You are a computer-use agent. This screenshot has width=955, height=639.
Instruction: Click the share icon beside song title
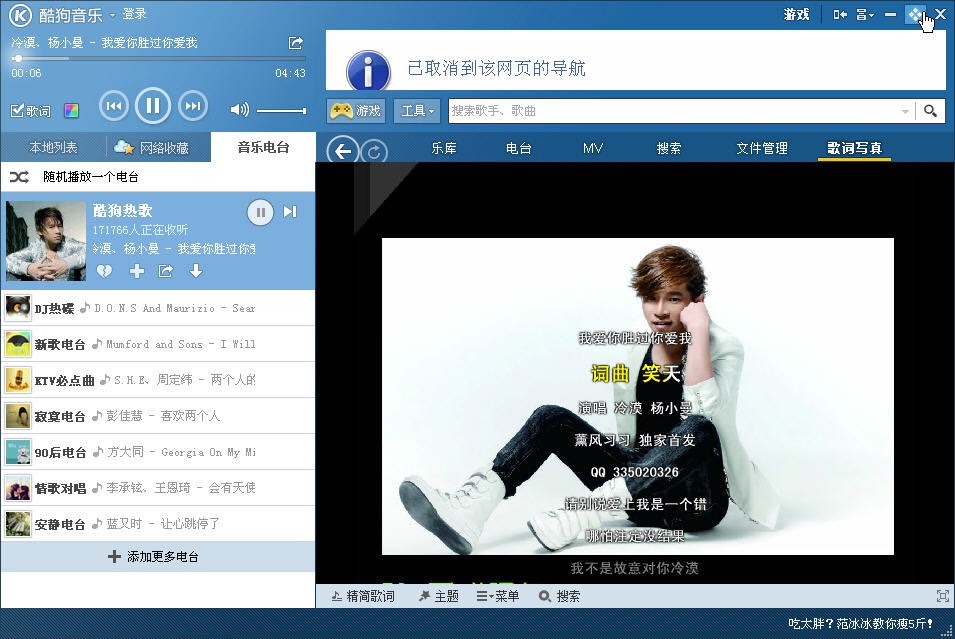tap(296, 43)
